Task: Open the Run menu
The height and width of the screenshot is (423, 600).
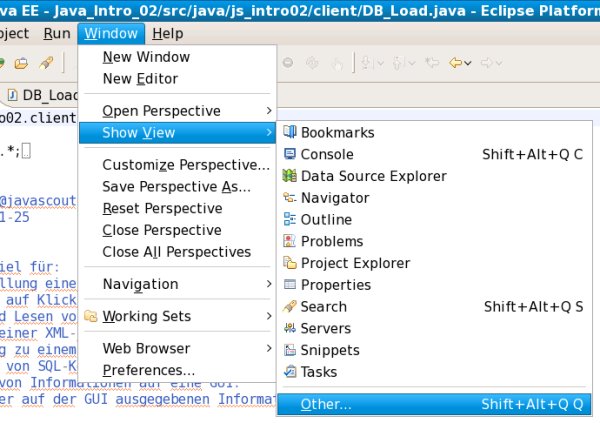Action: [57, 33]
